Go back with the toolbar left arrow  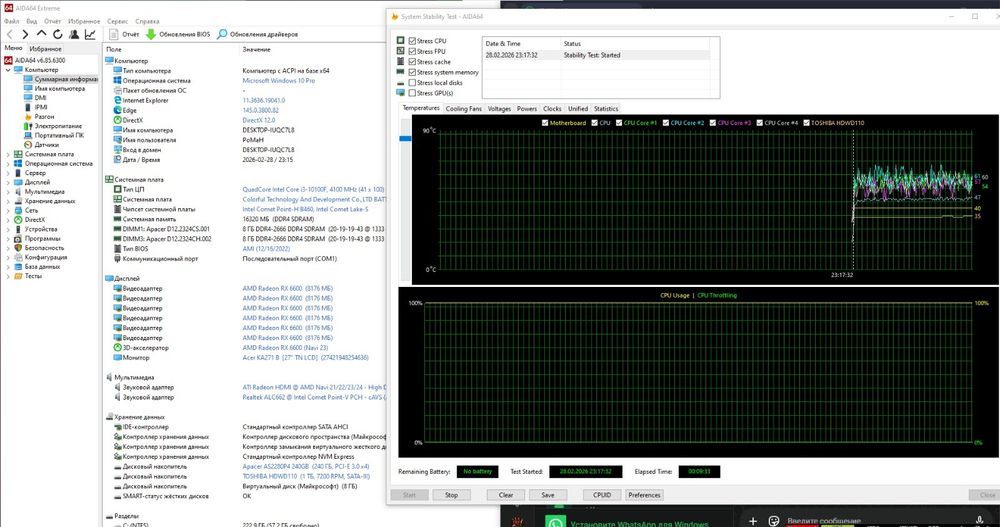click(x=10, y=34)
